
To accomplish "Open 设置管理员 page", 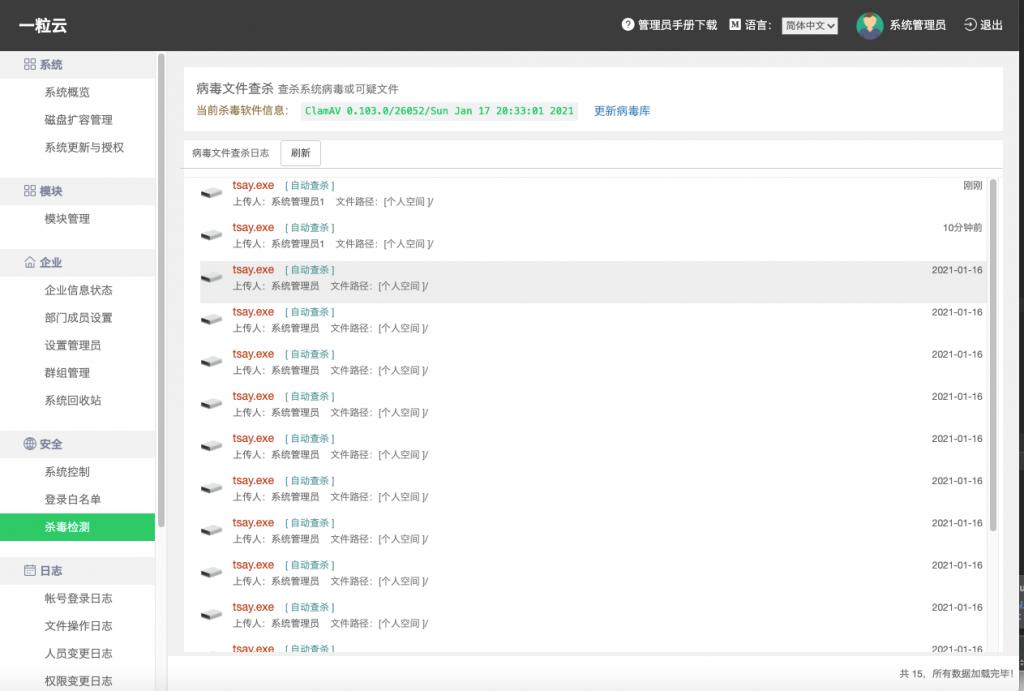I will click(72, 345).
